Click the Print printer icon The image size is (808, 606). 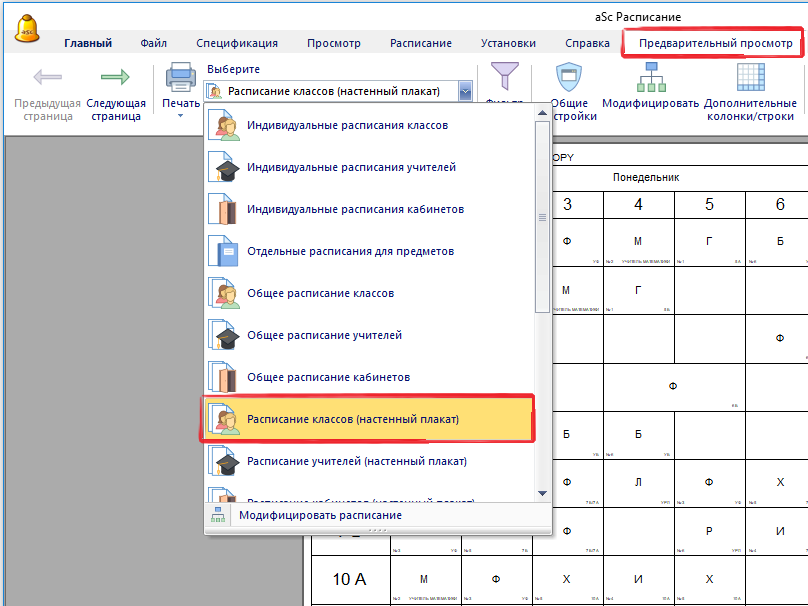pyautogui.click(x=180, y=77)
